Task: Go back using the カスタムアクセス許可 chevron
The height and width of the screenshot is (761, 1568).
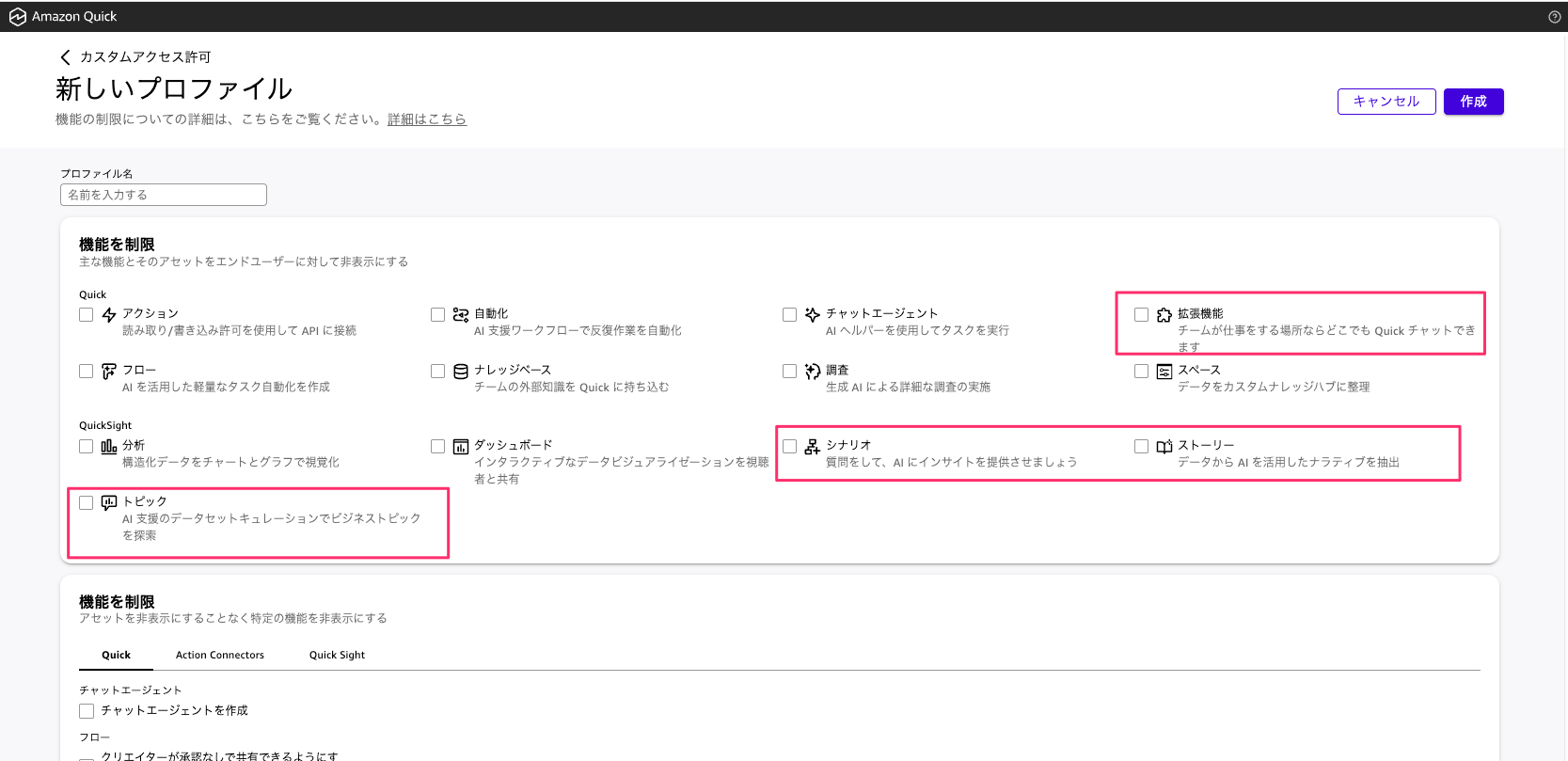Action: (x=65, y=57)
